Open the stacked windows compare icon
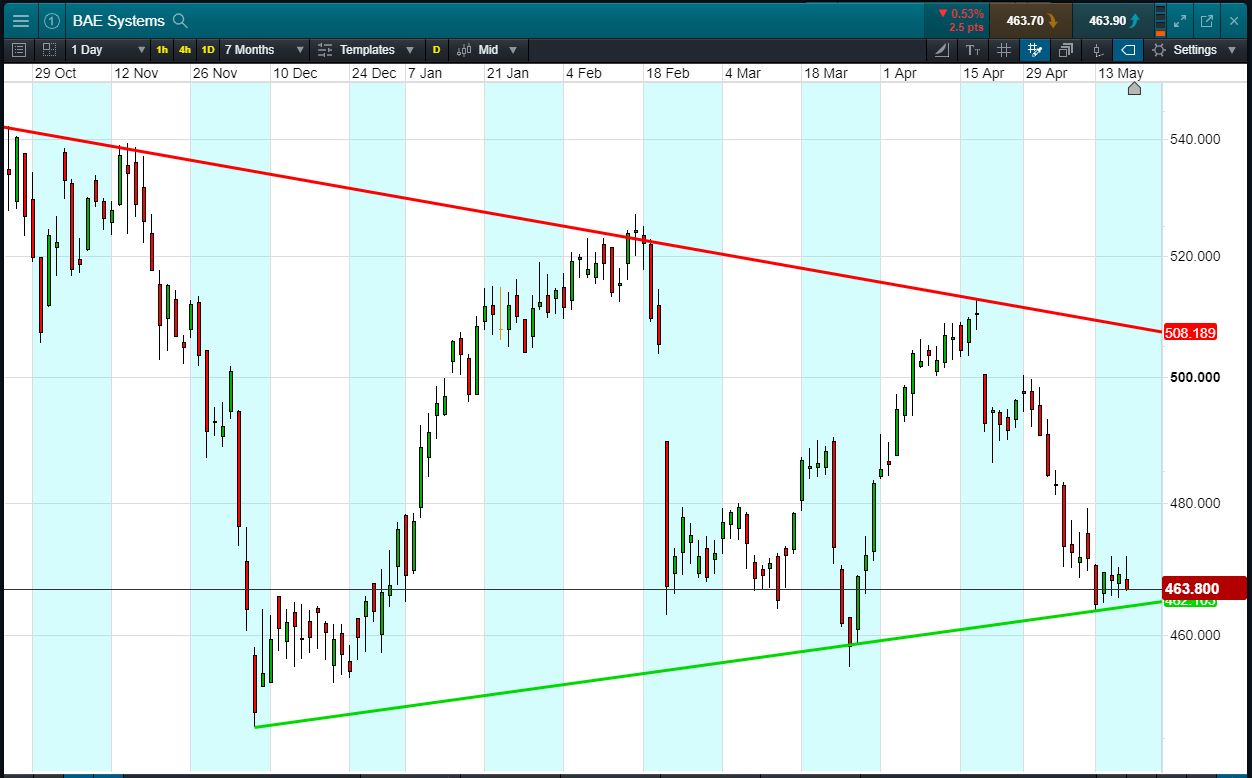This screenshot has width=1252, height=778. (x=1066, y=49)
